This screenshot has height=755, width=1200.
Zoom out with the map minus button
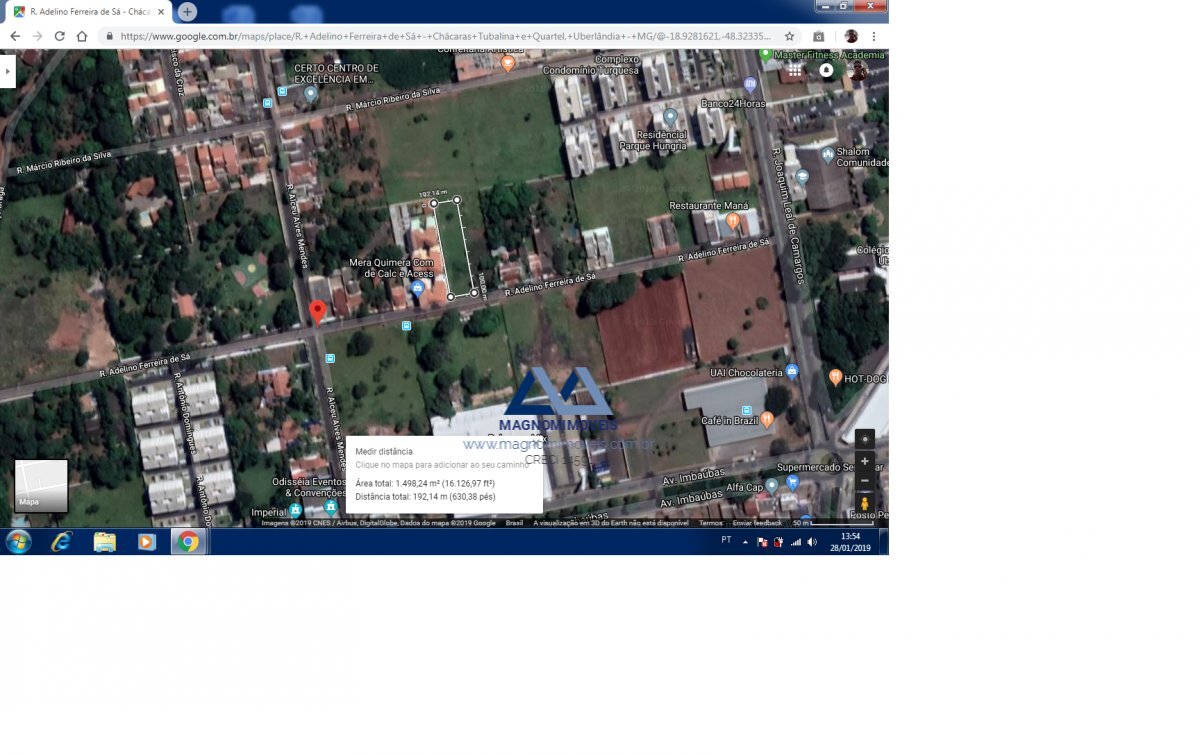[x=865, y=481]
